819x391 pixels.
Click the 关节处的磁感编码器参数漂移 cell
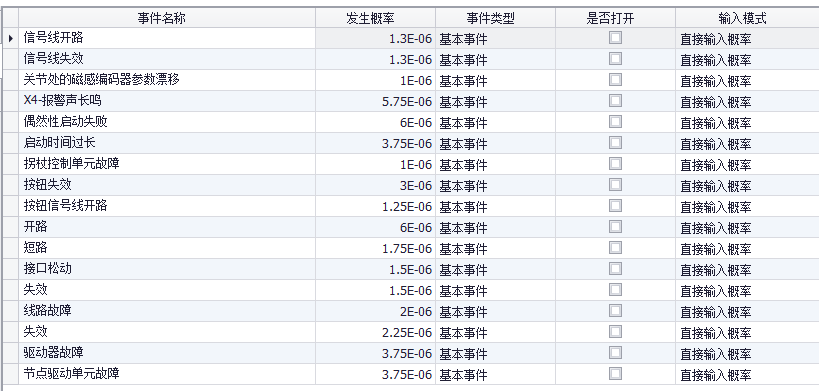167,80
